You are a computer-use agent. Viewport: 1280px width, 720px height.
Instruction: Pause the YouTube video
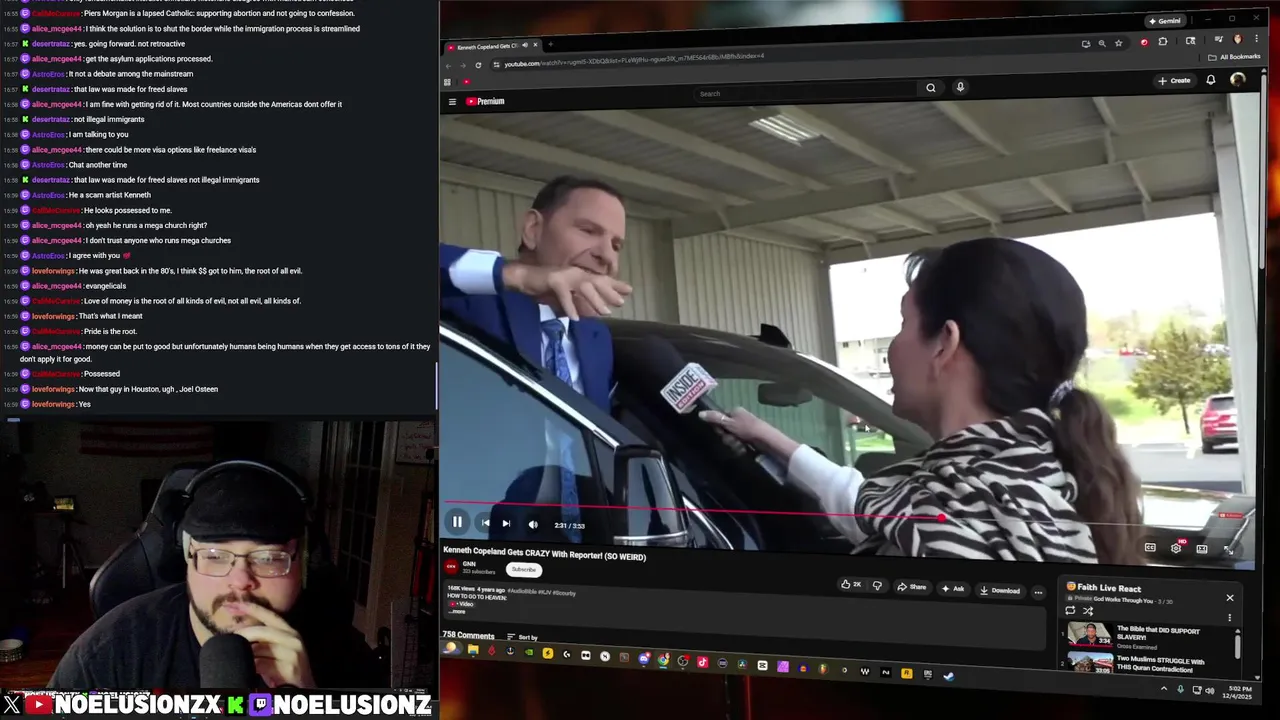[457, 521]
